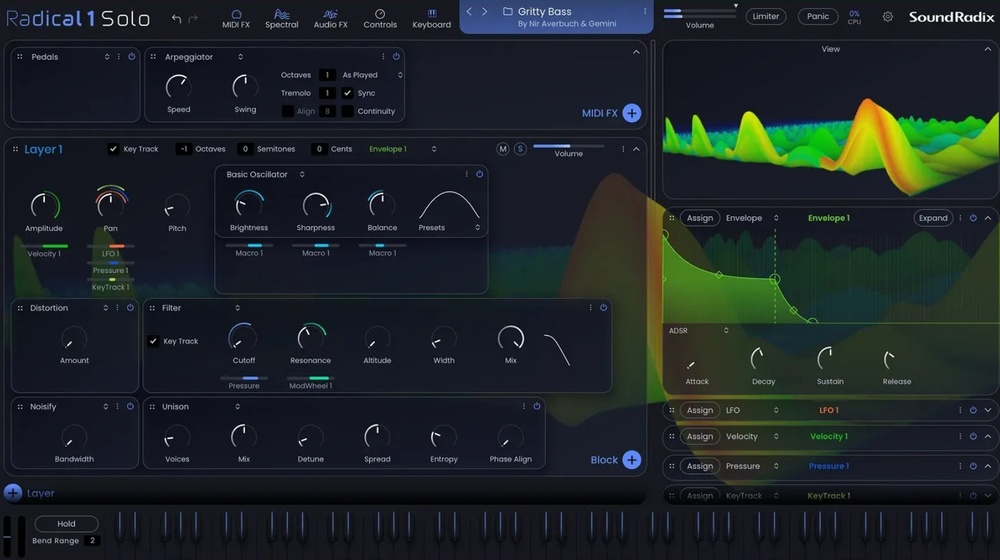Grab the Filter block drag handle
This screenshot has height=560, width=1000.
[x=152, y=308]
